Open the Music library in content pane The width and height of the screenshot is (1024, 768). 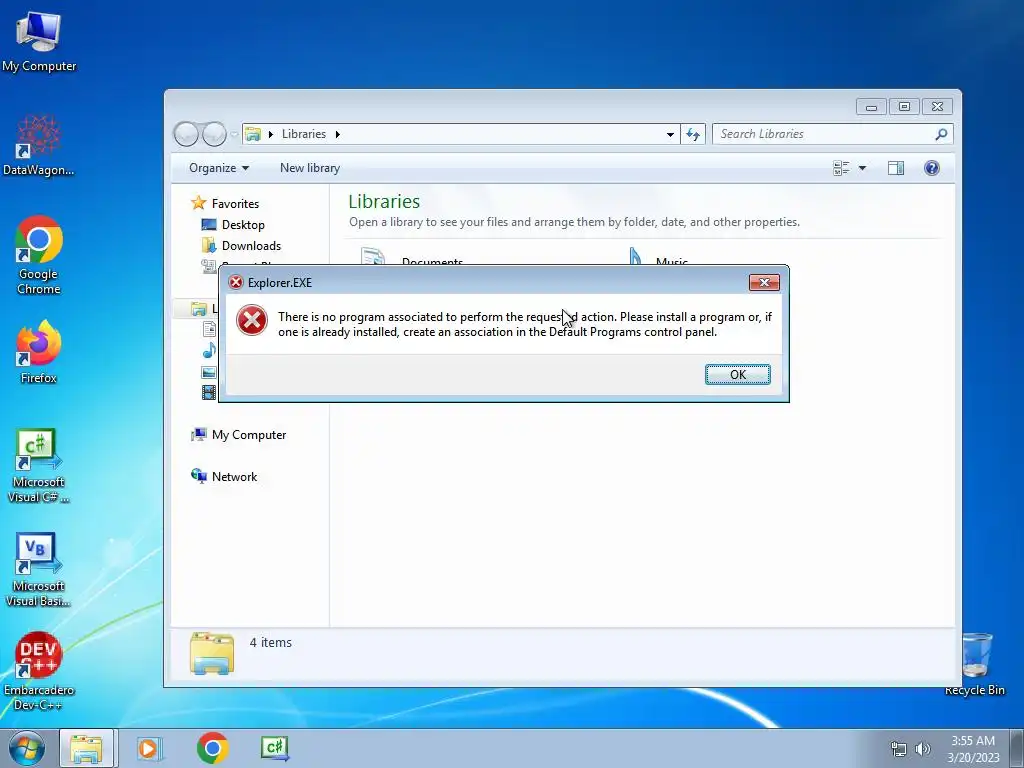click(x=658, y=258)
